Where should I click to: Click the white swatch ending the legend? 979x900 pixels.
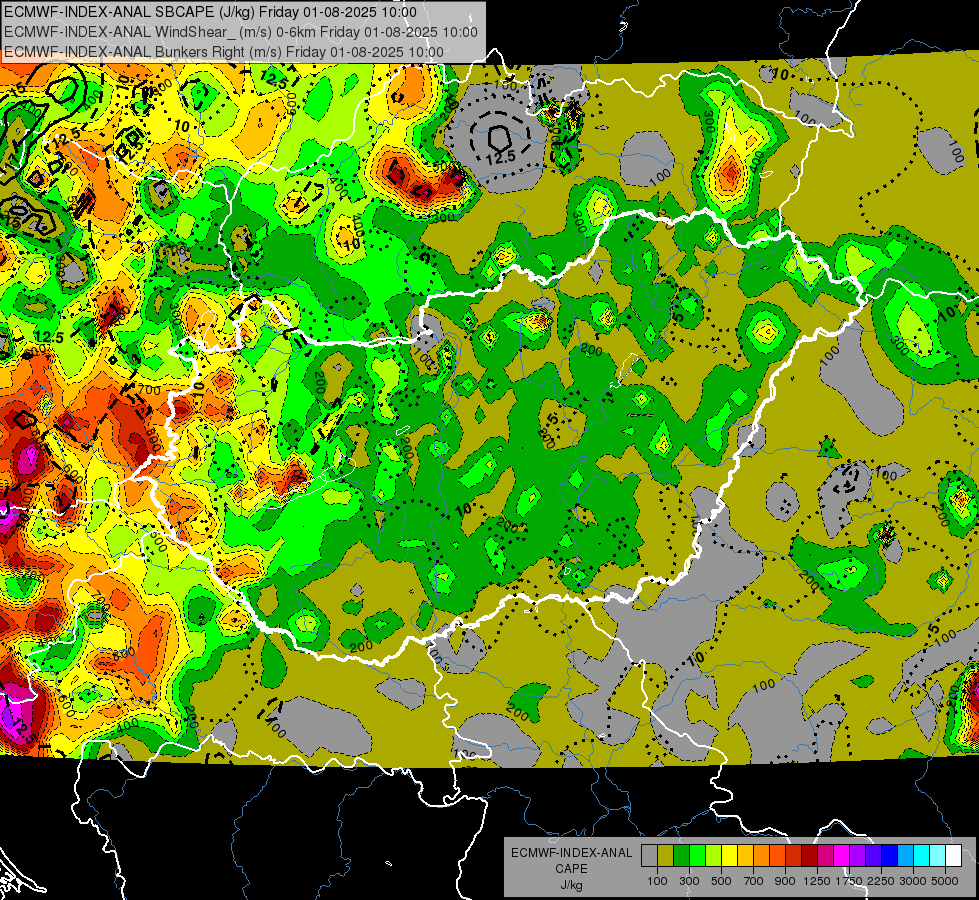[x=953, y=855]
